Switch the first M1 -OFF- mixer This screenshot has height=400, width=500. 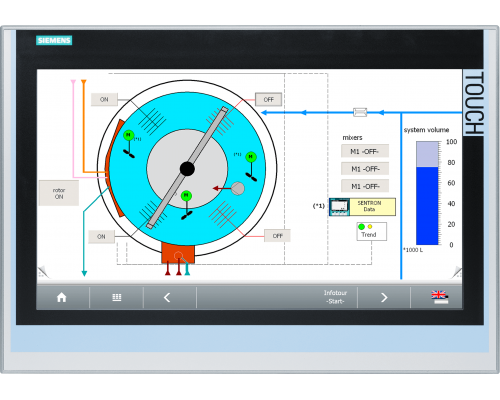click(365, 151)
